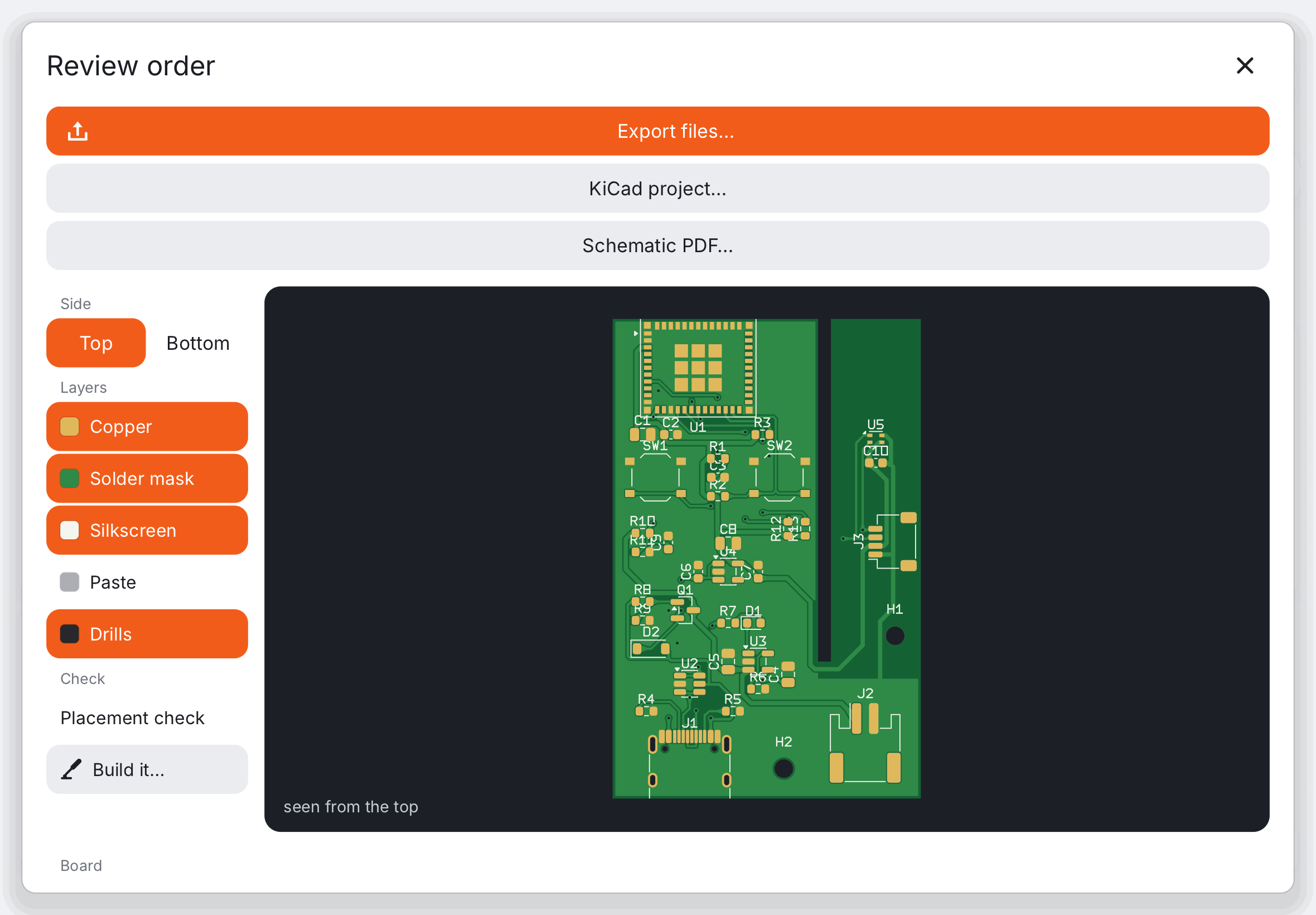Image resolution: width=1316 pixels, height=915 pixels.
Task: Open the KiCad project option
Action: coord(657,189)
